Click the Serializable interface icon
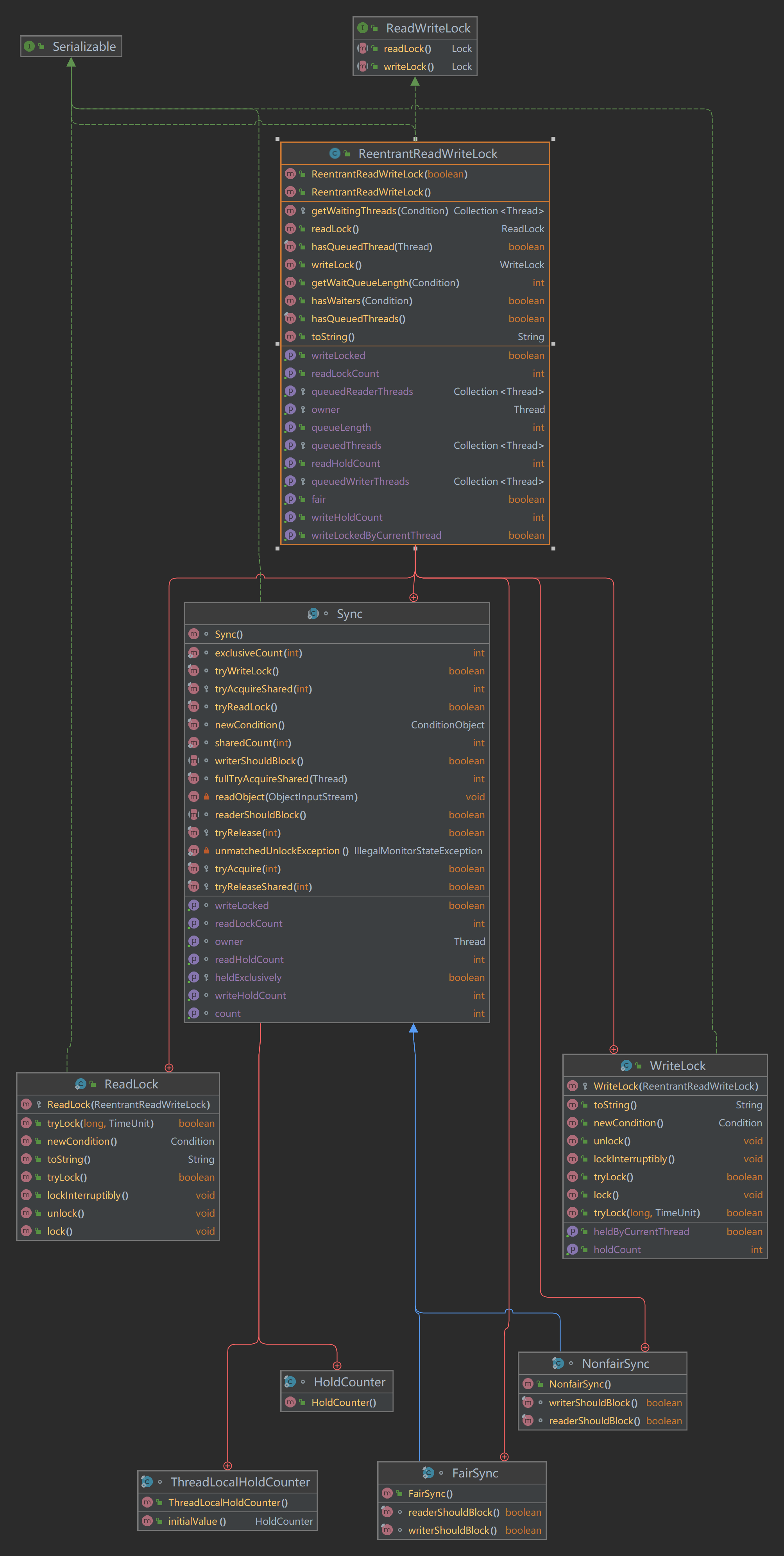The width and height of the screenshot is (784, 1556). [x=29, y=47]
